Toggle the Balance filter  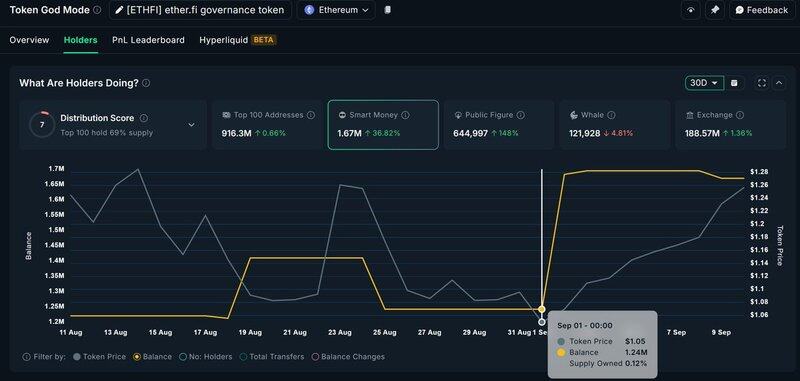click(x=152, y=357)
